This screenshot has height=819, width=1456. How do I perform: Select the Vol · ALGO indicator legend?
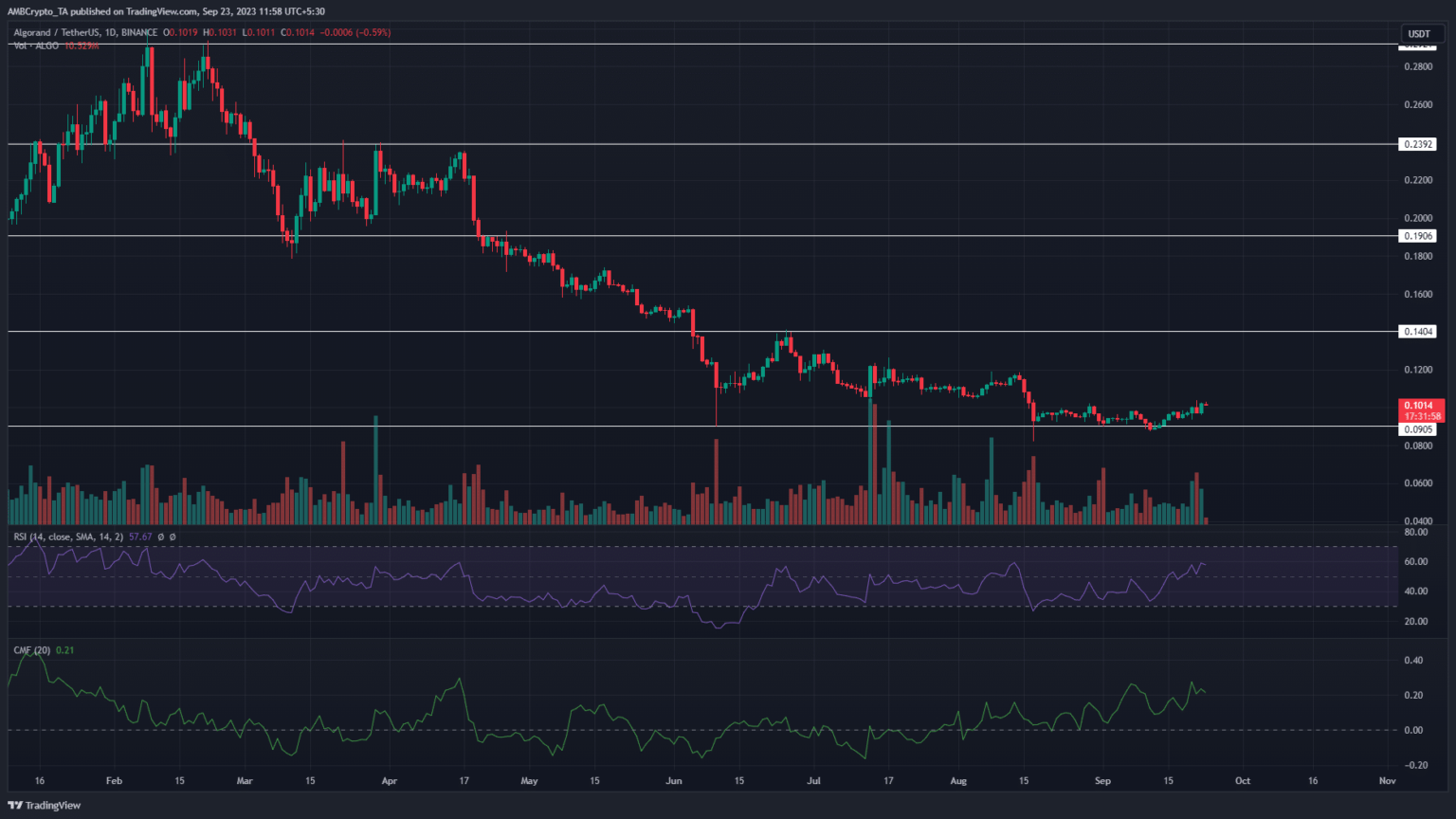36,45
